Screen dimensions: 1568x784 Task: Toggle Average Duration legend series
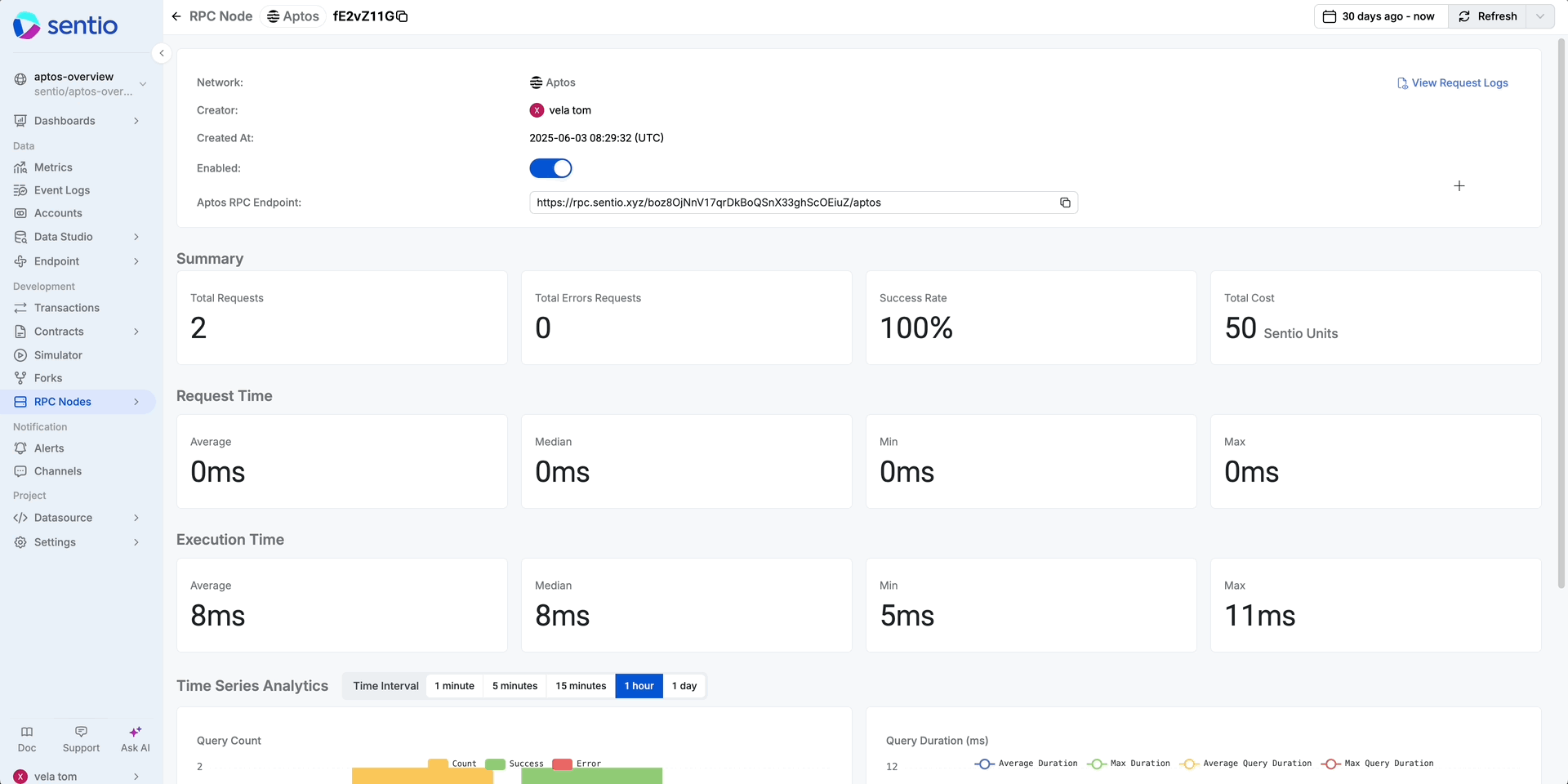pyautogui.click(x=1026, y=764)
